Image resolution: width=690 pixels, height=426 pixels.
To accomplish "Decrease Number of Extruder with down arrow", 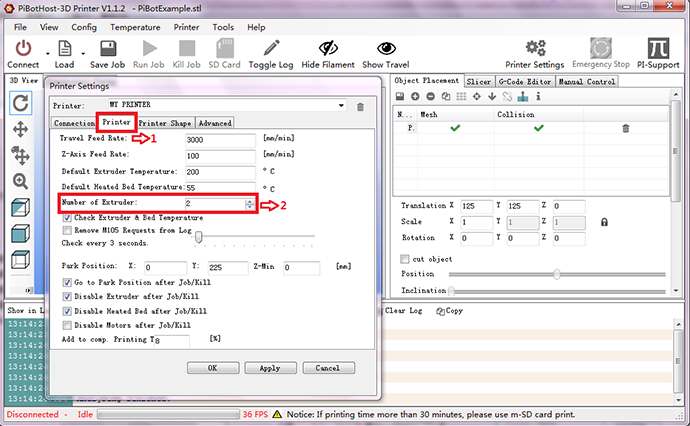I will pyautogui.click(x=250, y=207).
